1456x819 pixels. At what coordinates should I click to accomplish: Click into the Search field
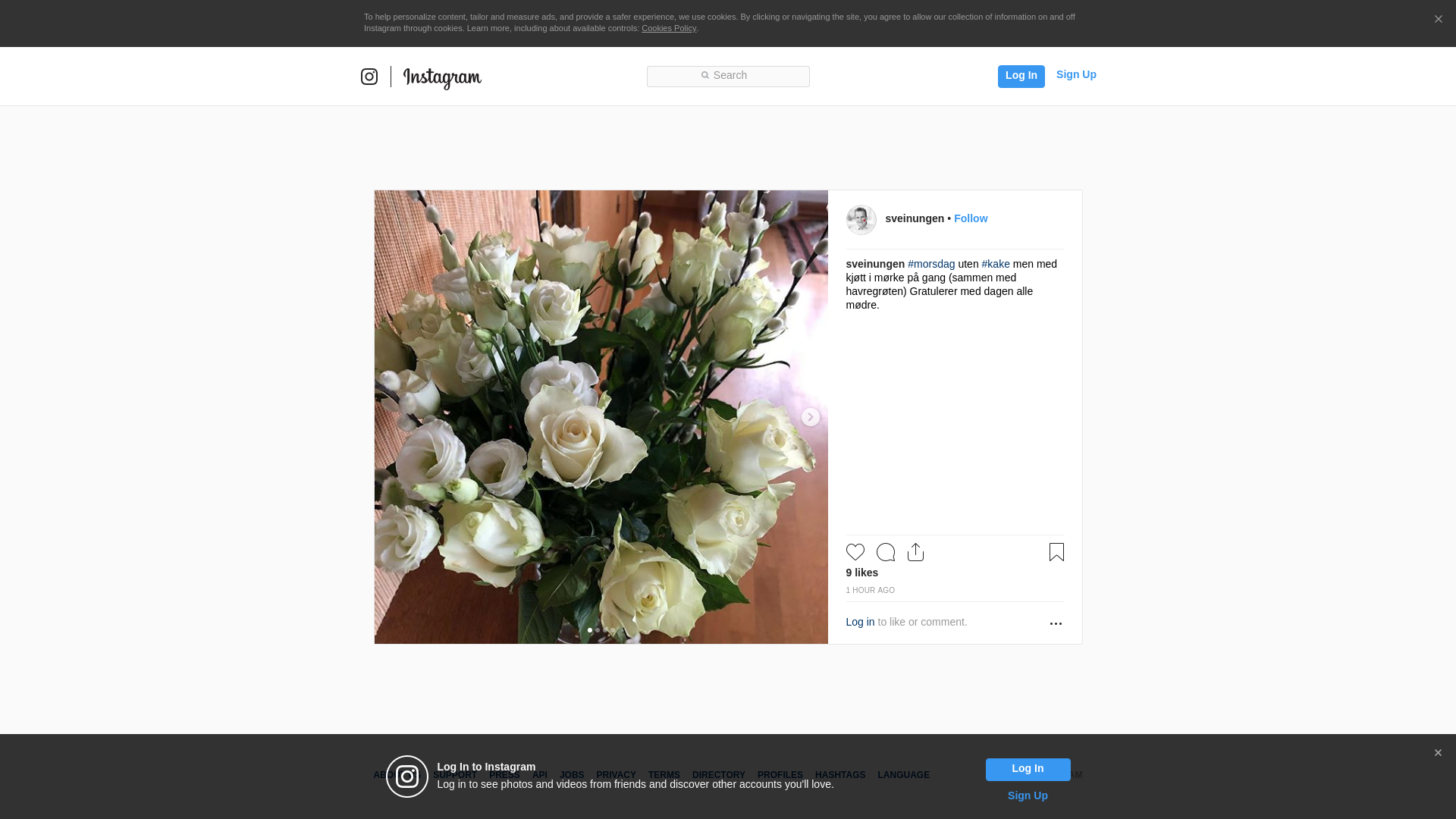728,76
